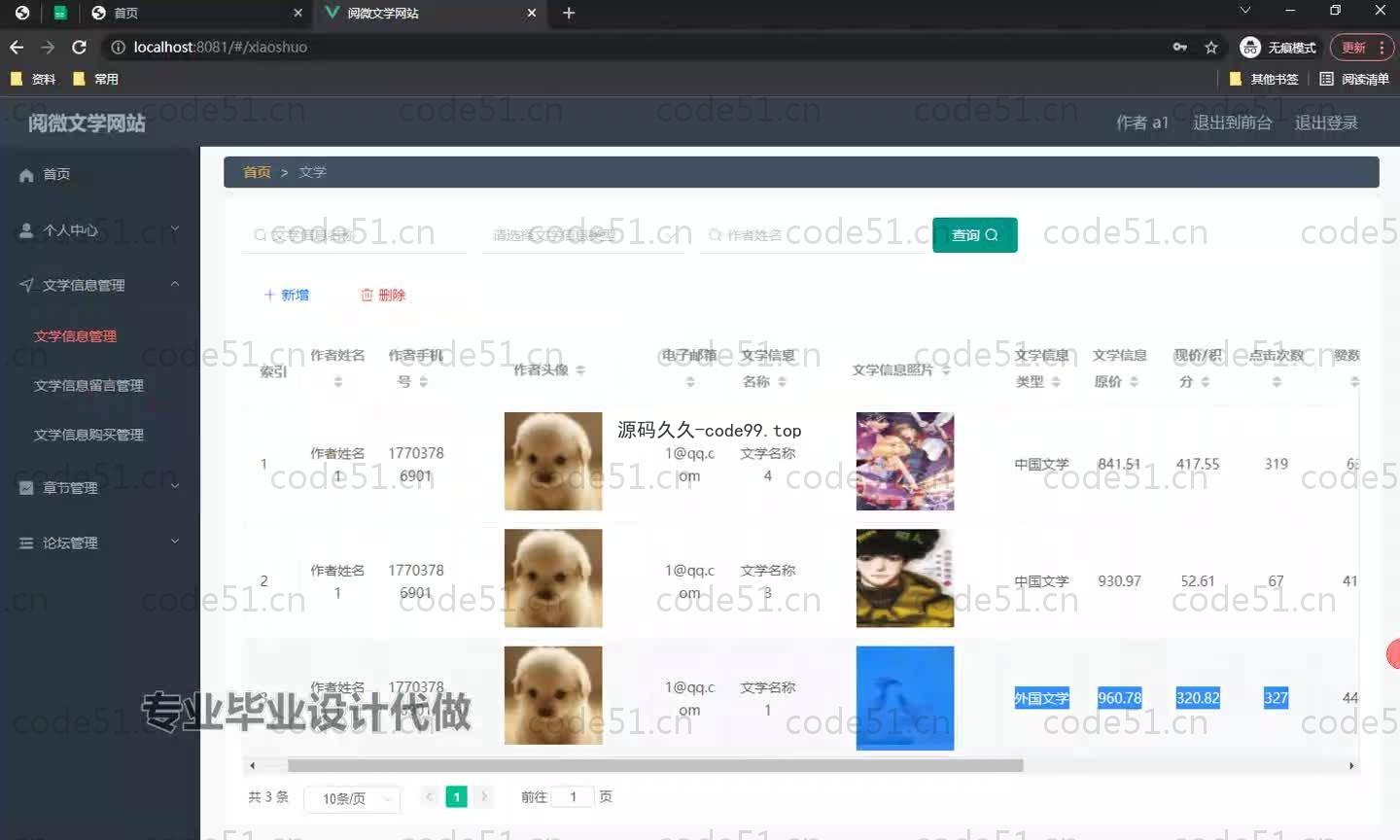Focus the 文学信息名称 search field
The image size is (1400, 840).
click(x=356, y=235)
